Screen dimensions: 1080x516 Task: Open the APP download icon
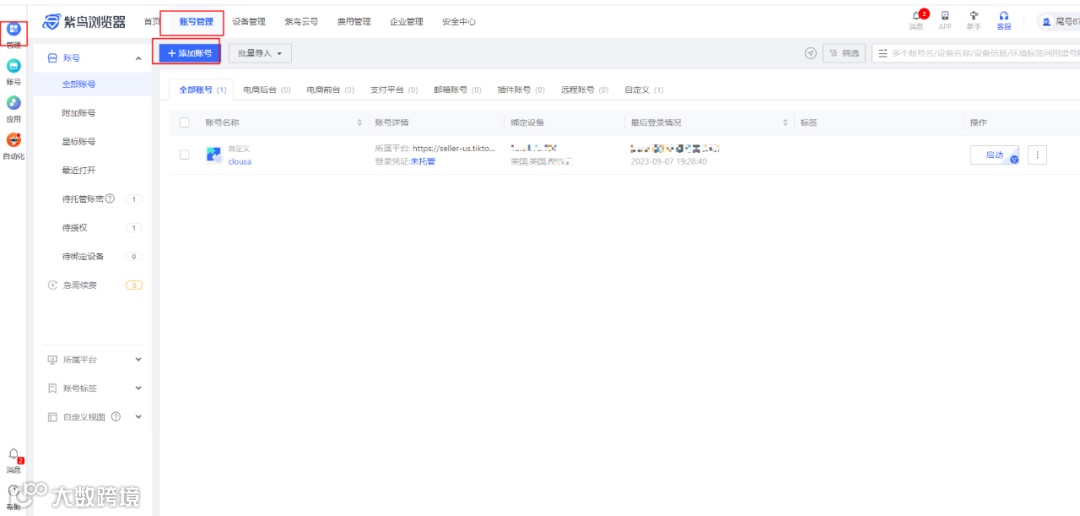click(x=945, y=20)
